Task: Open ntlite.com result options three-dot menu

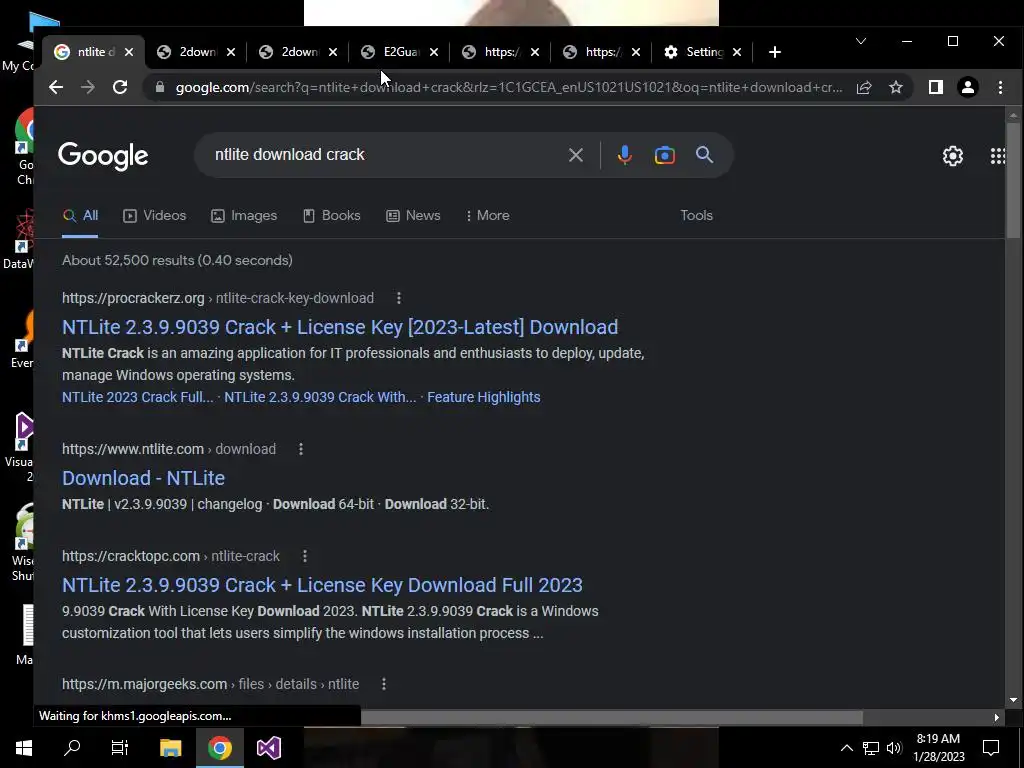Action: 301,449
